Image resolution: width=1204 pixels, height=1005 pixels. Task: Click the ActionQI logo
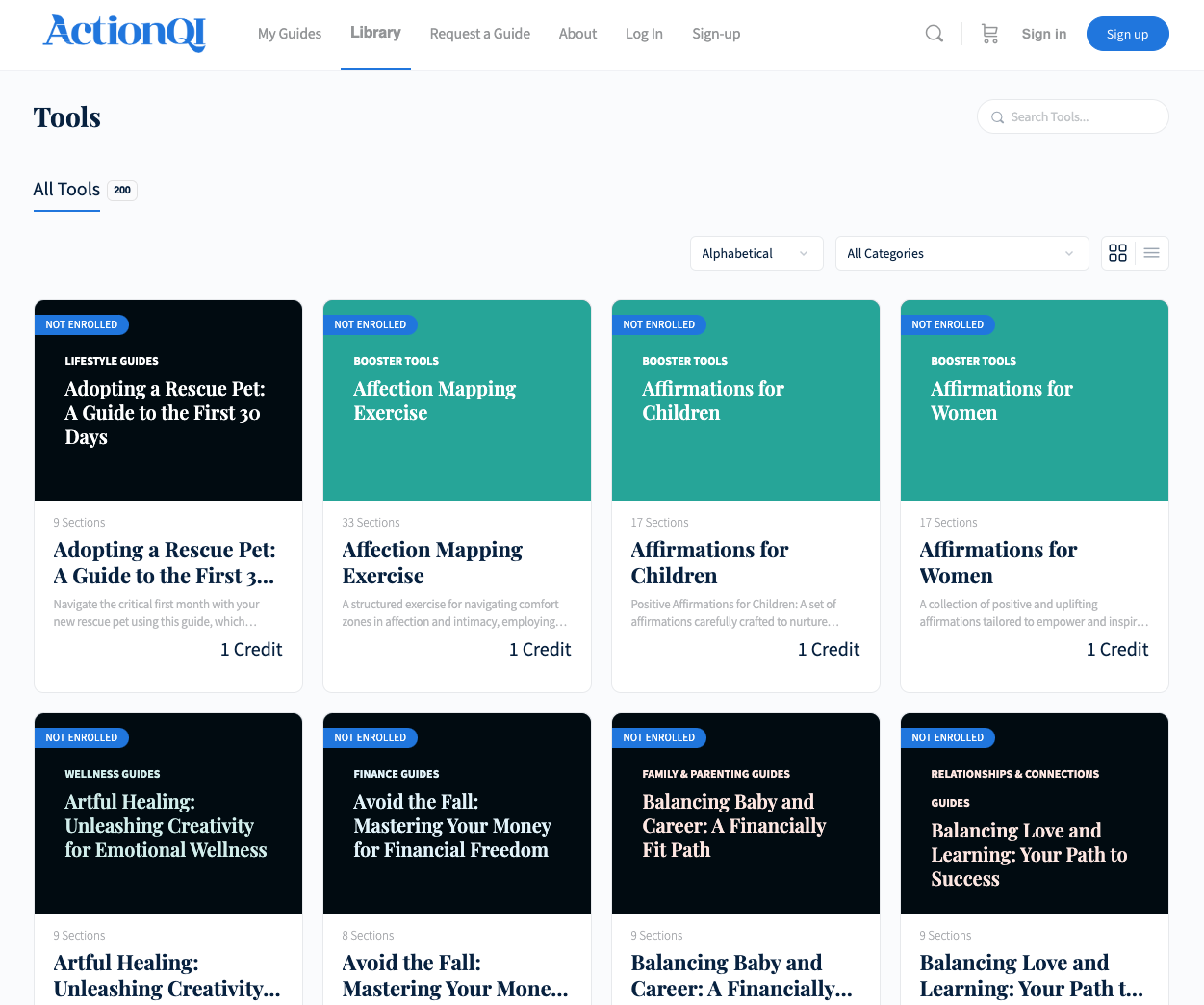[x=124, y=33]
